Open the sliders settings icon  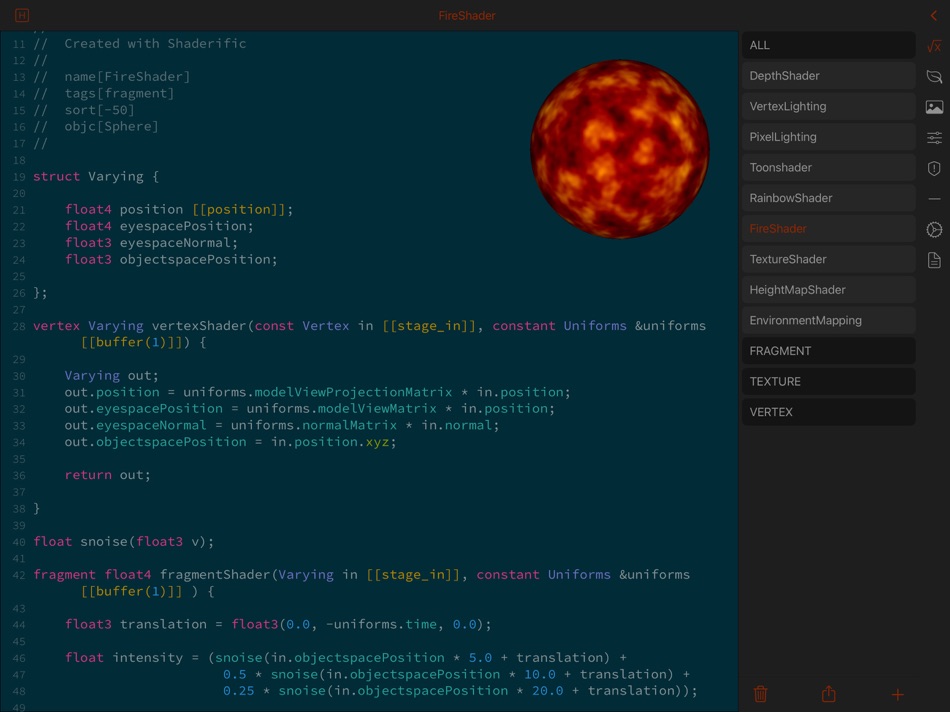coord(934,138)
